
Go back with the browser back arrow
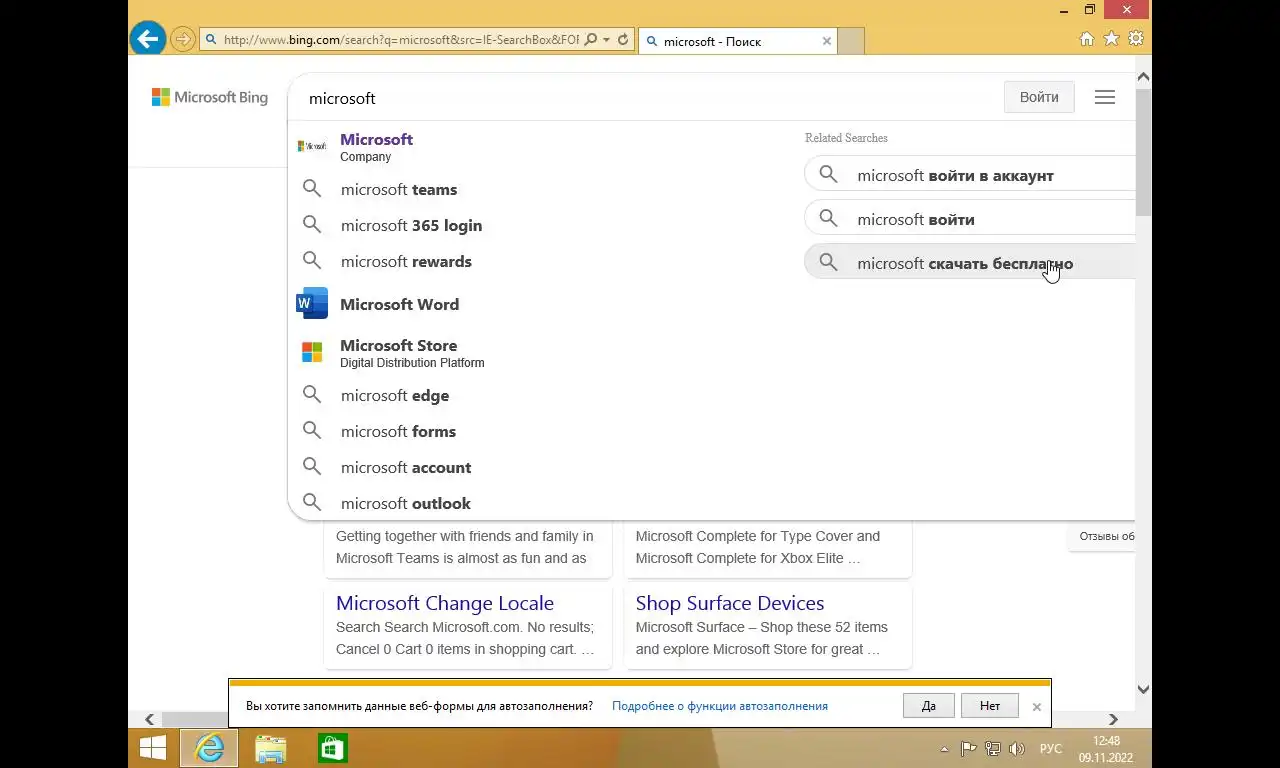click(148, 39)
